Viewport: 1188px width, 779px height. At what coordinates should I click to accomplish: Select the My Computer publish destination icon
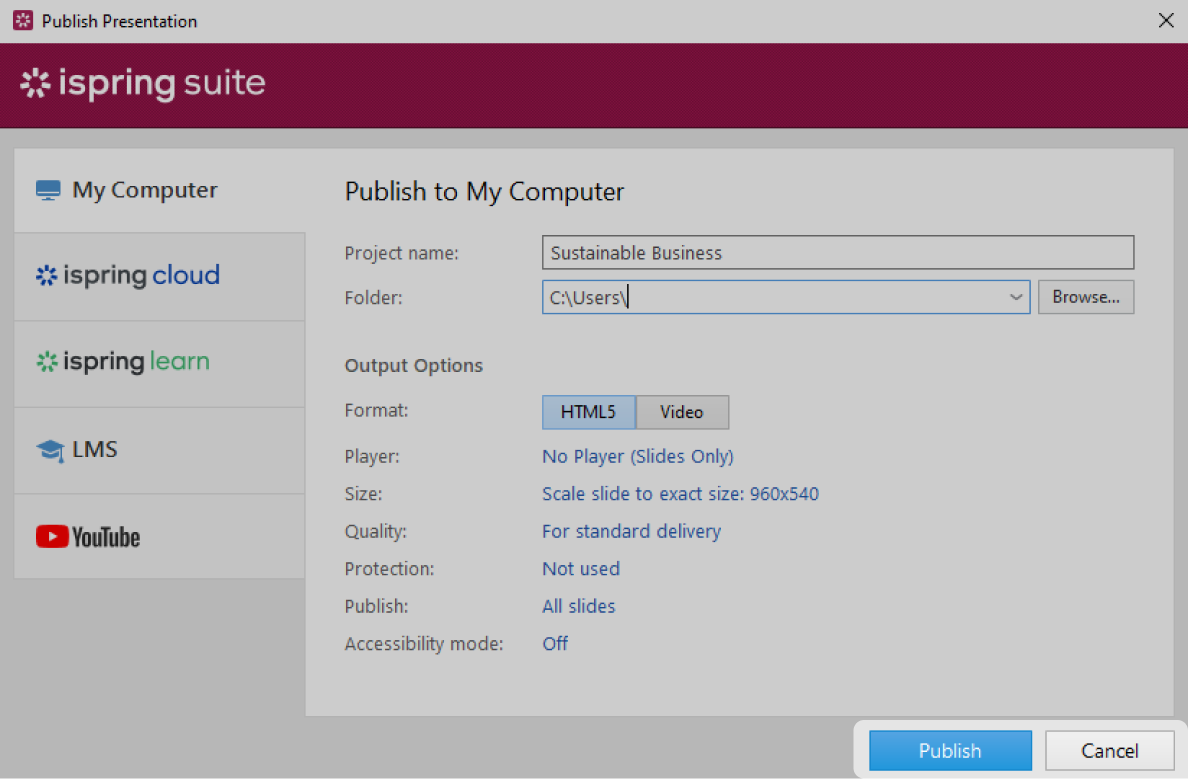click(47, 189)
